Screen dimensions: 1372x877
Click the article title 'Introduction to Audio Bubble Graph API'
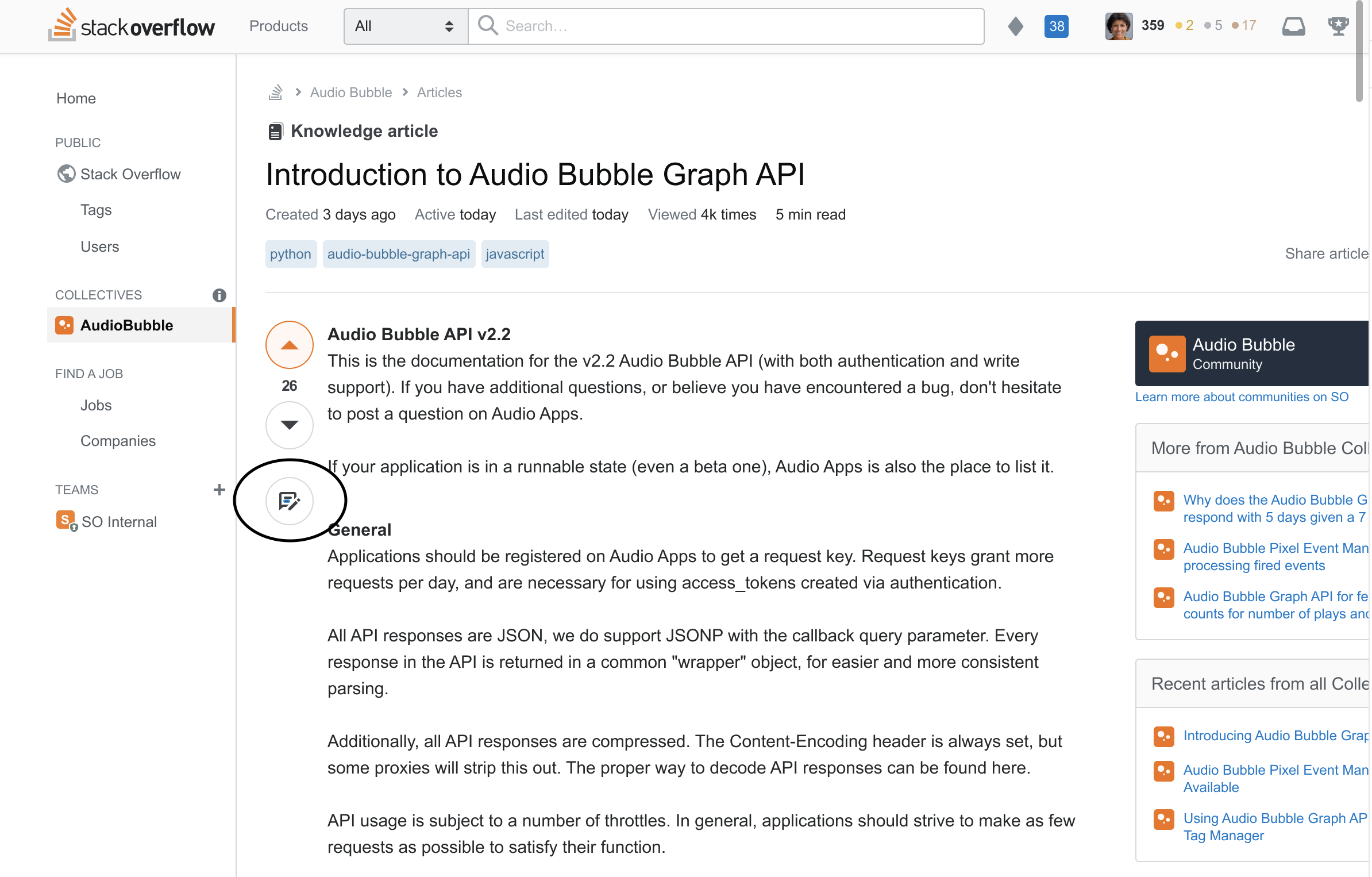pos(535,174)
